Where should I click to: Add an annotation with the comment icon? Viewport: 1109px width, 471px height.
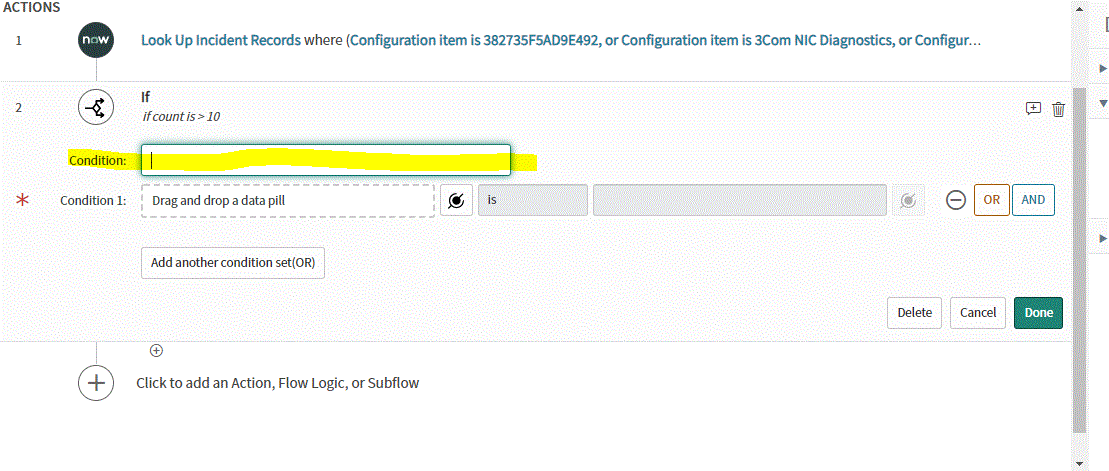pos(1033,109)
